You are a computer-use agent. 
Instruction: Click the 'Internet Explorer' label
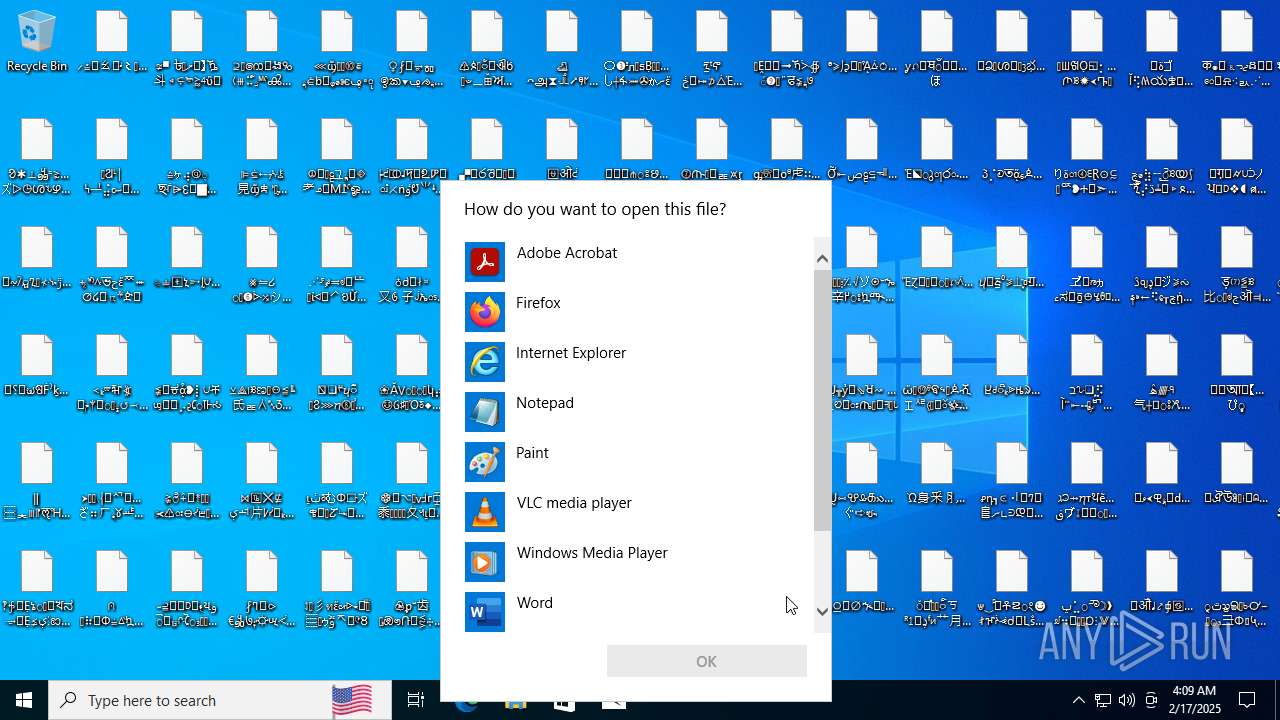tap(571, 353)
